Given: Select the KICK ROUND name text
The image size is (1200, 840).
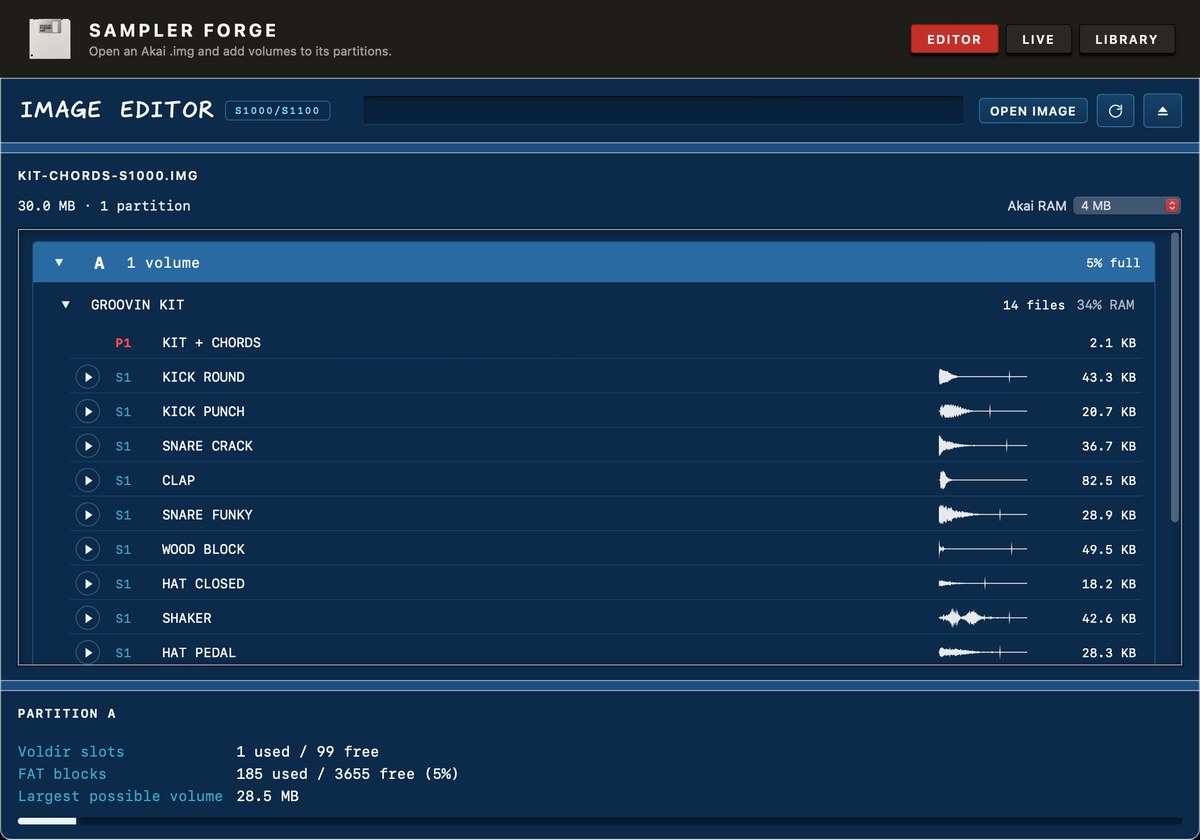Looking at the screenshot, I should [203, 377].
